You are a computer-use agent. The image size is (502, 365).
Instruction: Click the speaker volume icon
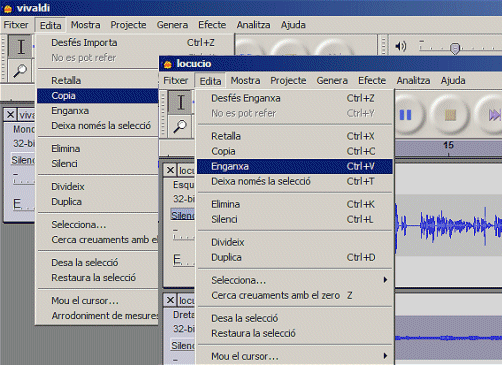tap(401, 46)
